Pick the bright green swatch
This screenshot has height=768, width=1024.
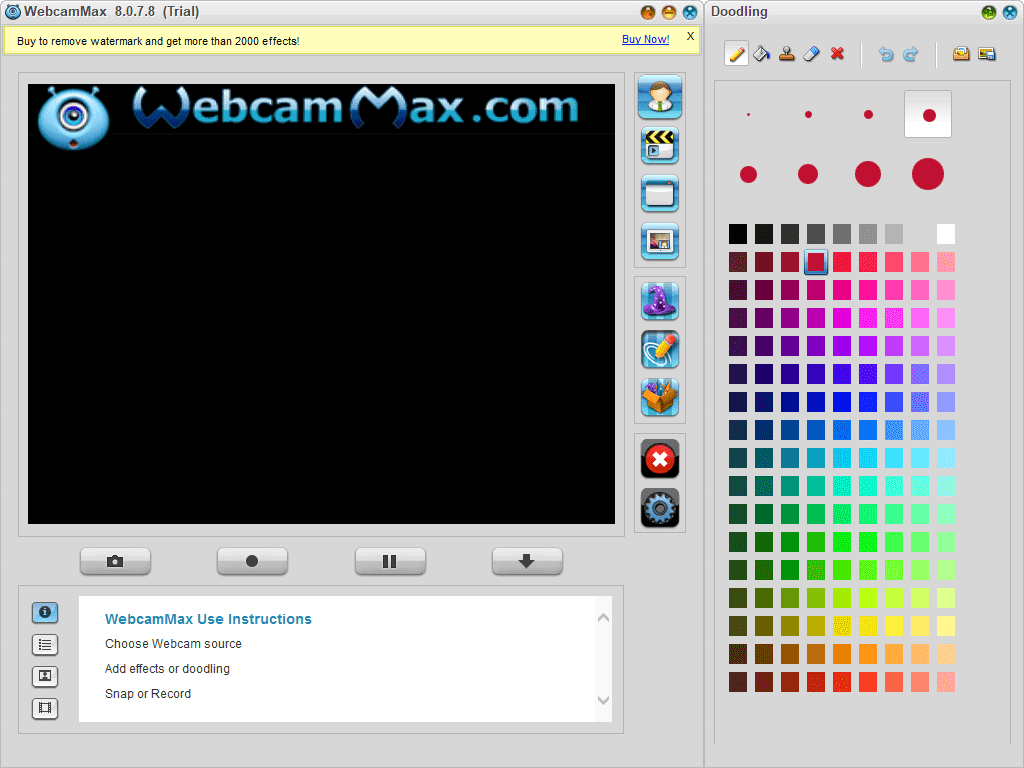[x=868, y=541]
